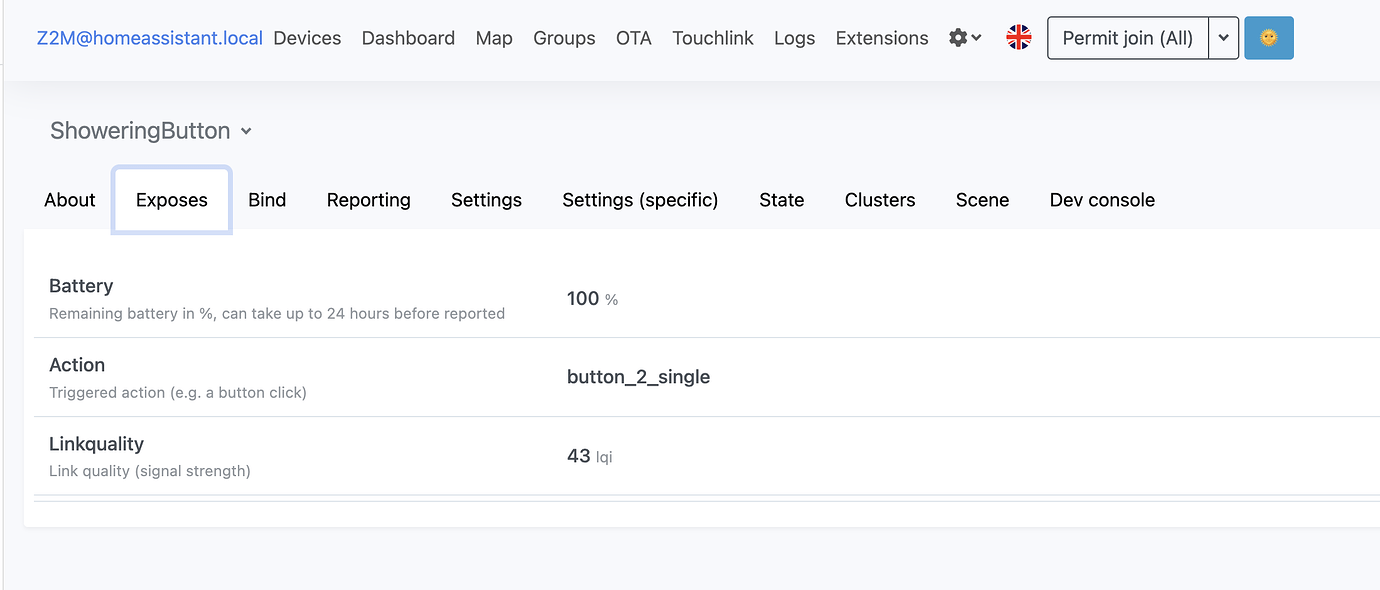Switch to the About tab
Image resolution: width=1380 pixels, height=590 pixels.
click(x=68, y=199)
